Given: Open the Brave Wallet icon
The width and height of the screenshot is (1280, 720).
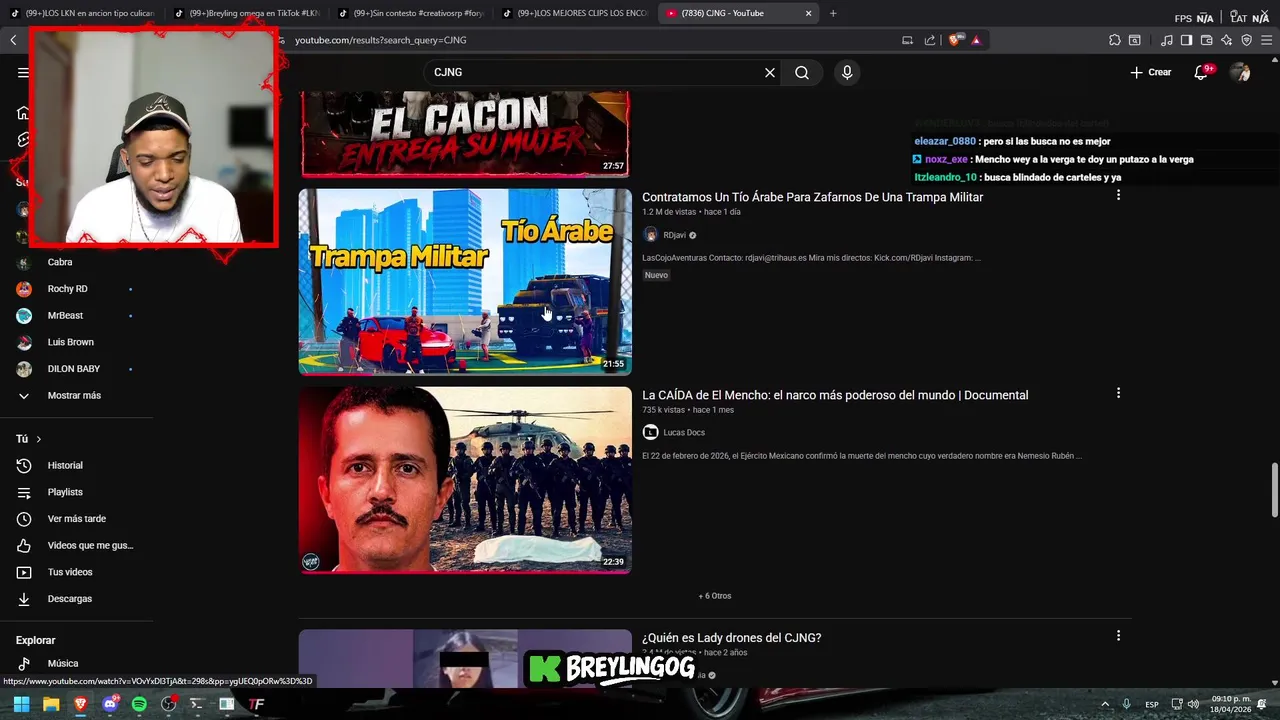Looking at the screenshot, I should (x=1207, y=40).
